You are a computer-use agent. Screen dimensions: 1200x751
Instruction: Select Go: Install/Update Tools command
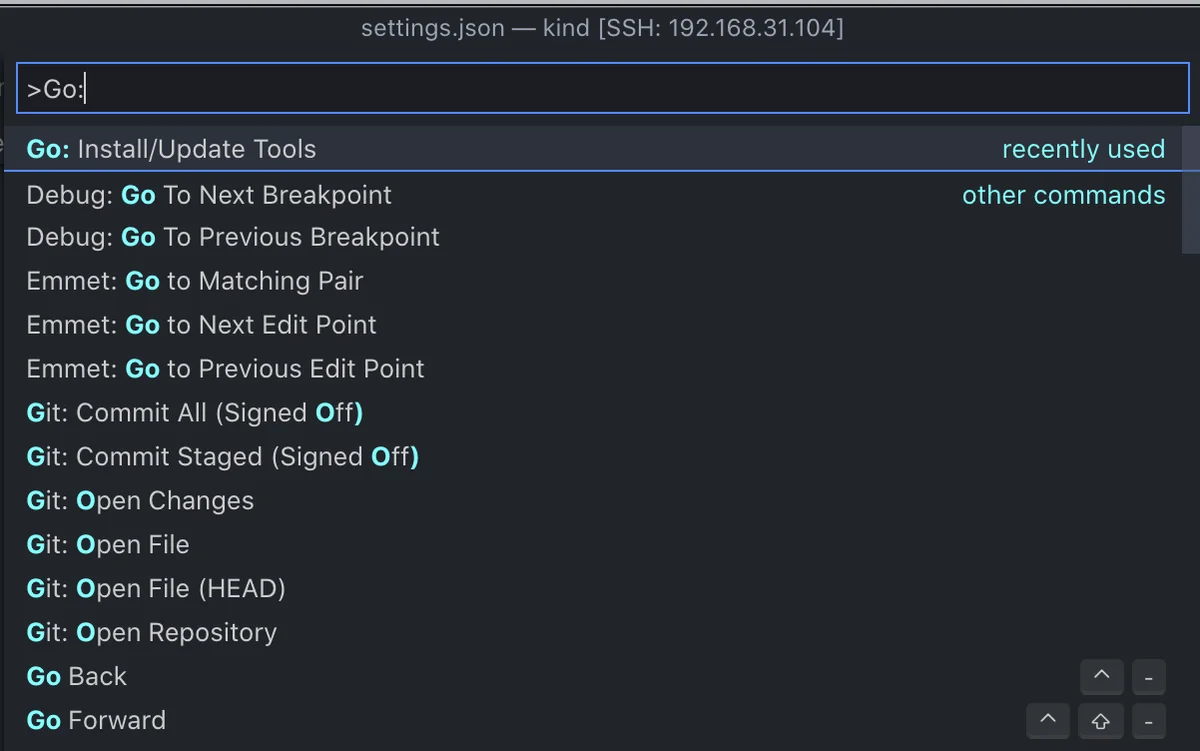(x=592, y=149)
